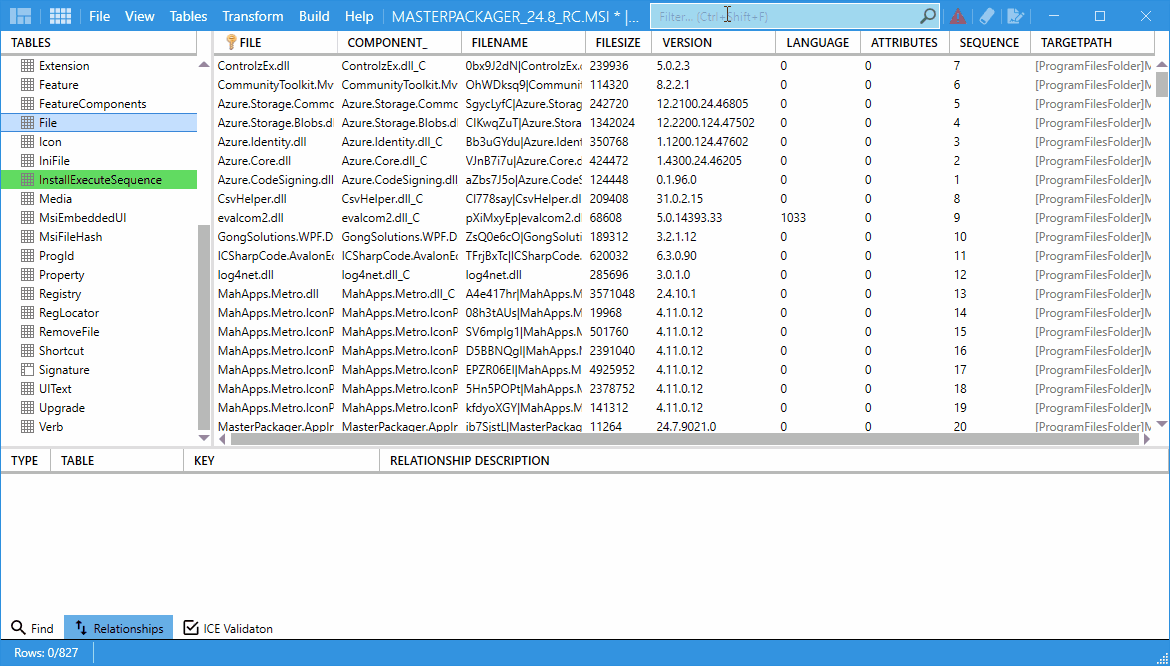Viewport: 1170px width, 666px height.
Task: Click the eraser icon in the title bar
Action: click(x=986, y=16)
